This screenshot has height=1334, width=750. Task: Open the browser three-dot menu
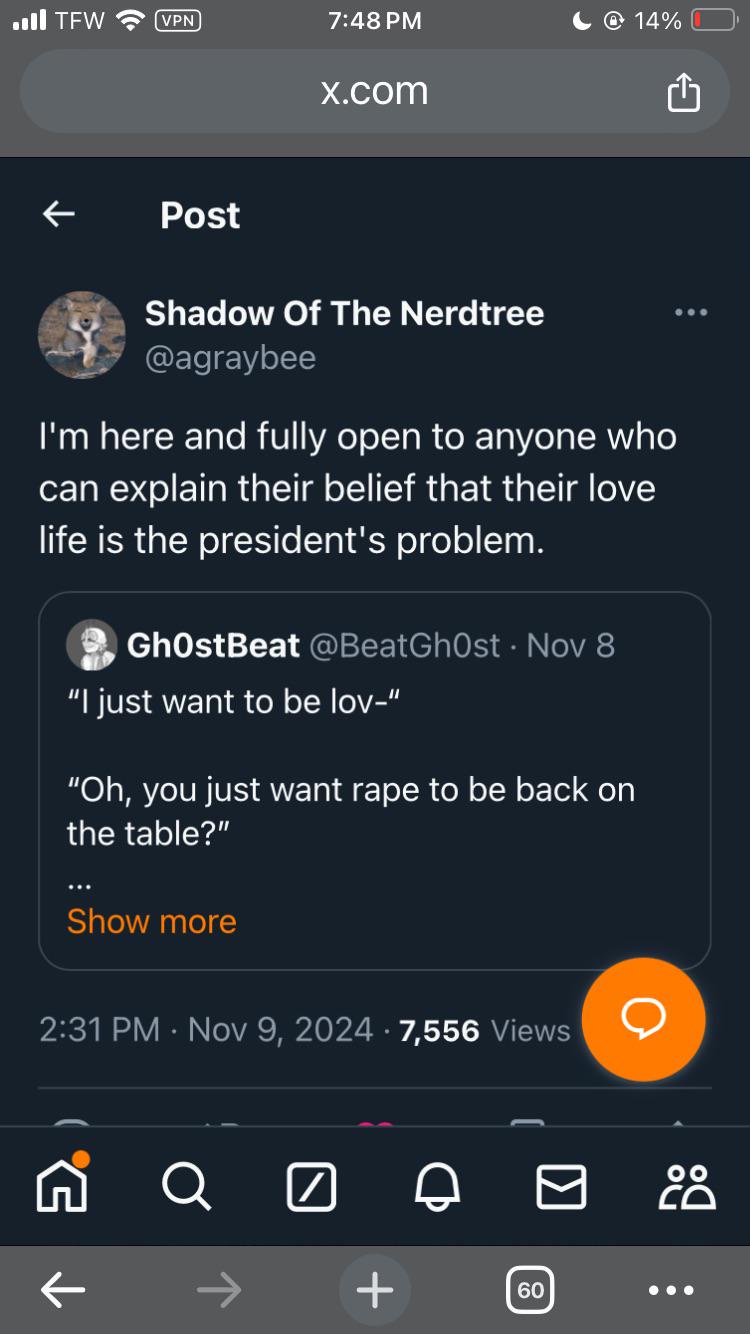point(670,1290)
